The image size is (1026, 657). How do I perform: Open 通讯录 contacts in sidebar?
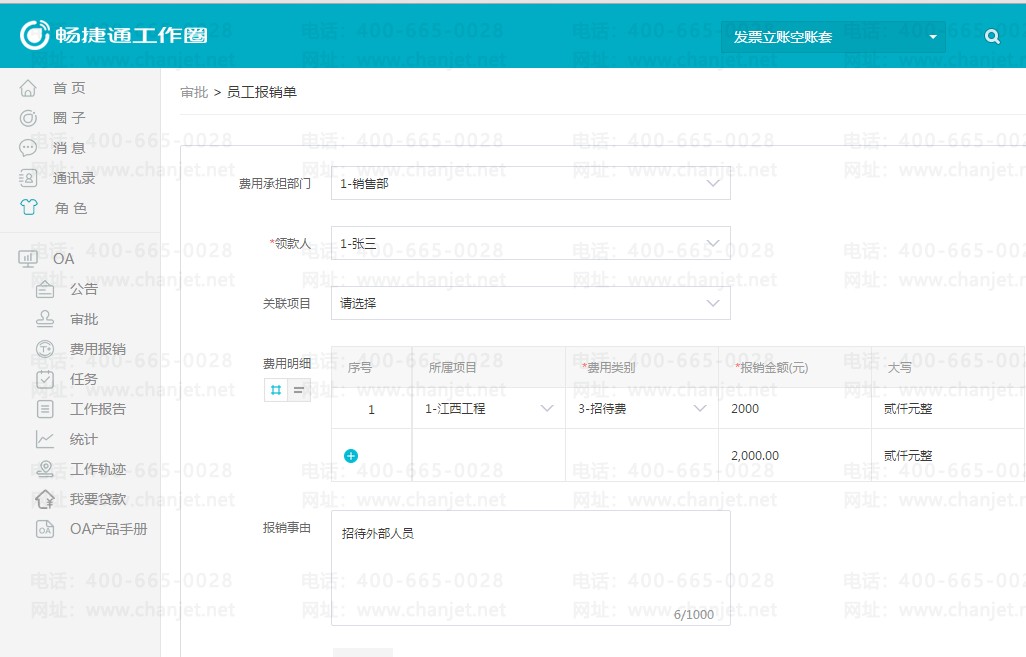coord(29,178)
